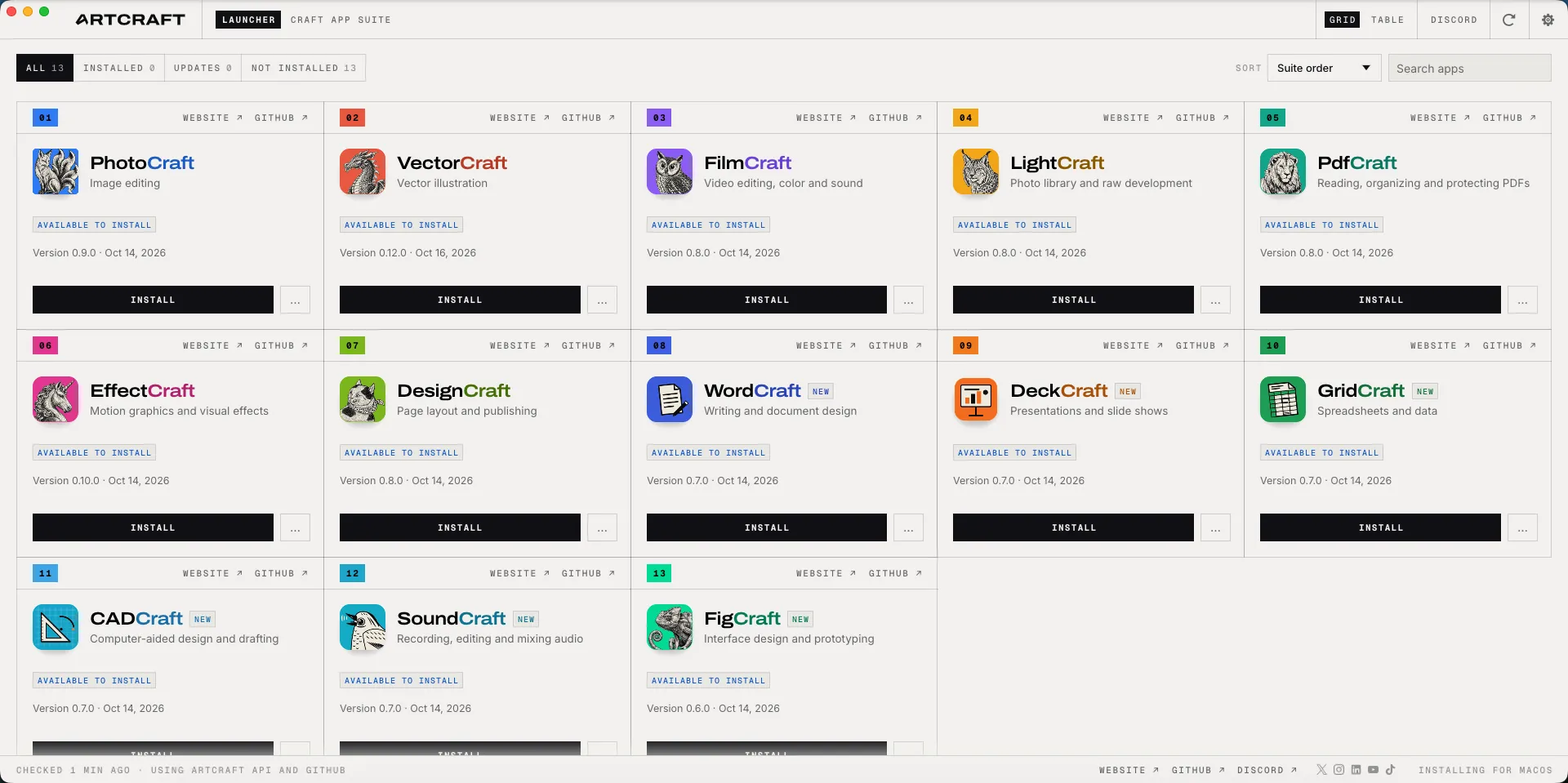
Task: Install WordCraft
Action: point(767,527)
